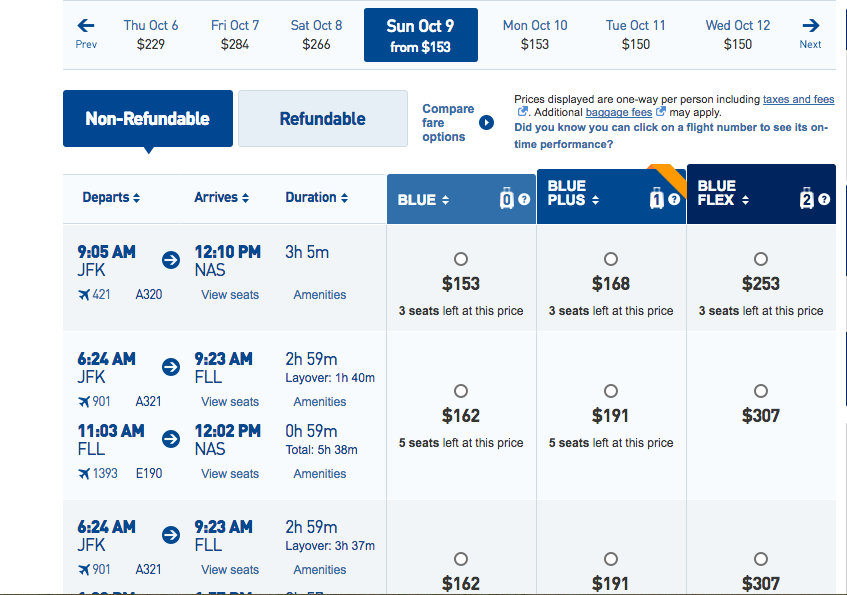Click arrow icon between JFK and NAS
The image size is (847, 595).
171,260
